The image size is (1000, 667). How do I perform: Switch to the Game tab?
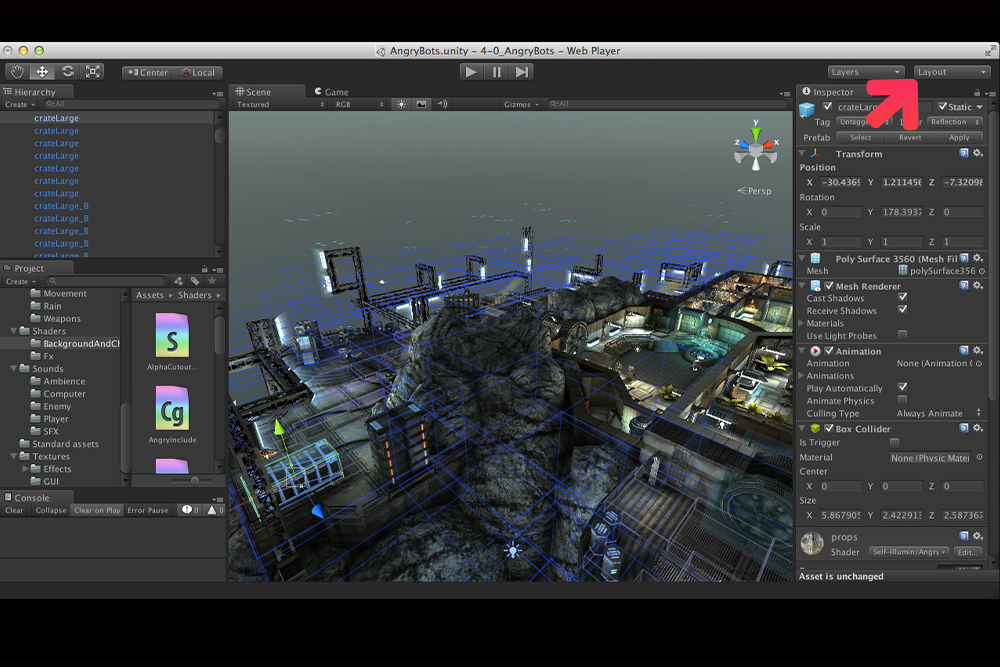(x=331, y=92)
